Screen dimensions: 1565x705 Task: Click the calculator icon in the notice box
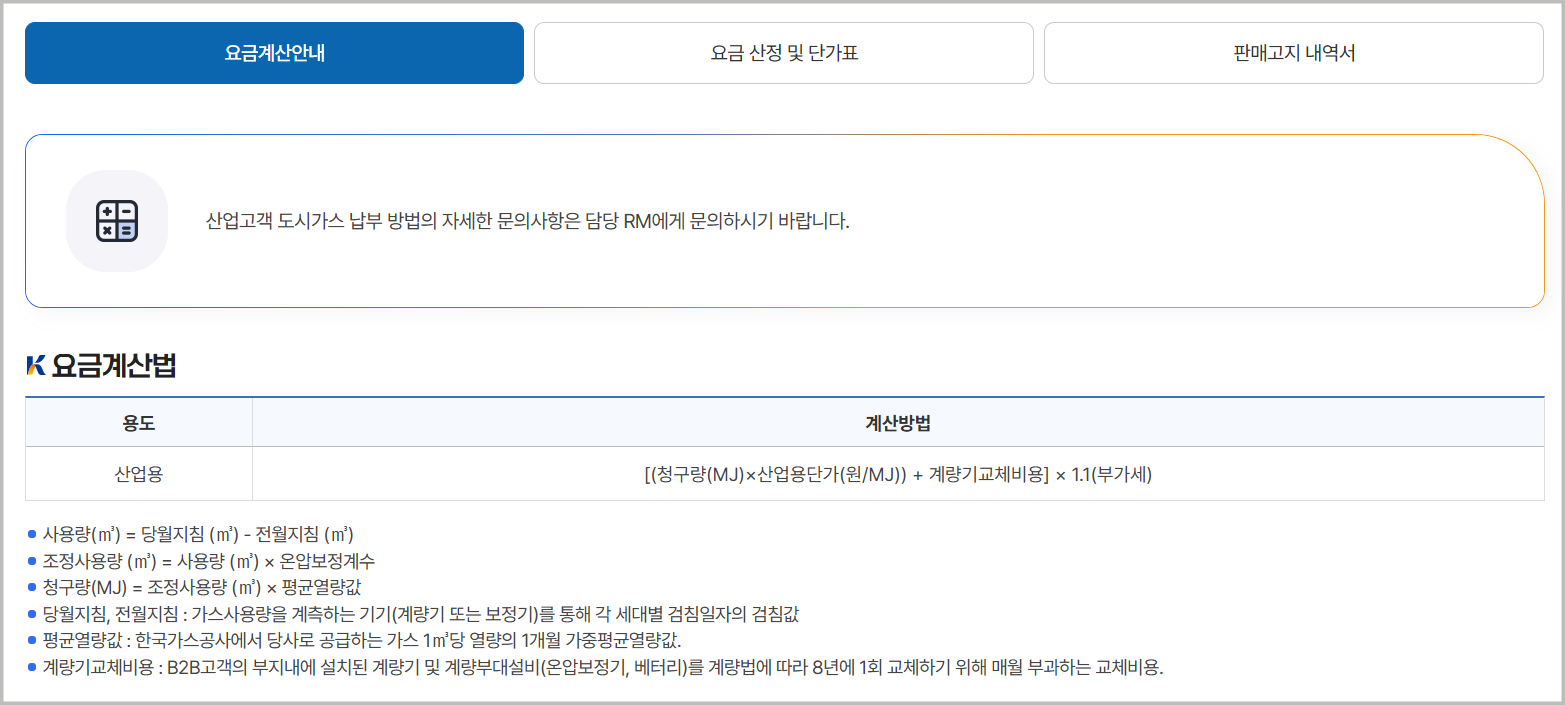point(117,220)
